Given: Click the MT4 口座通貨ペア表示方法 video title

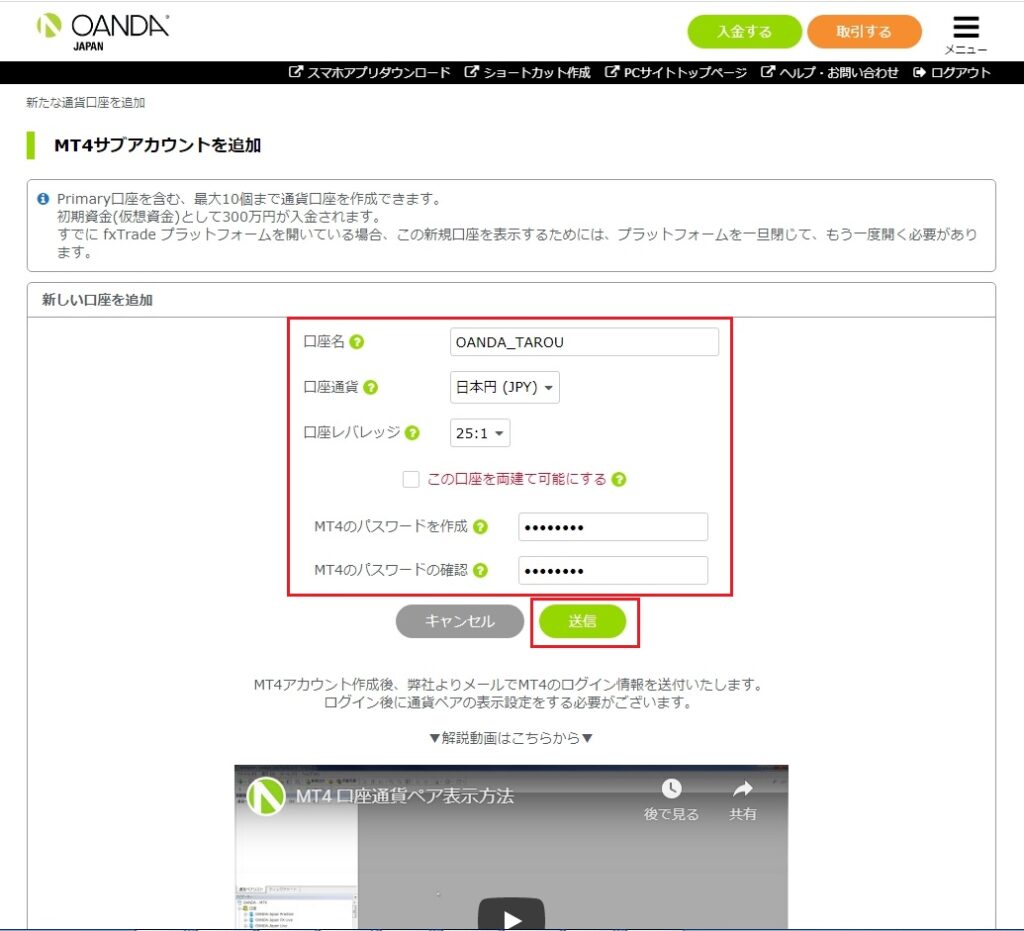Looking at the screenshot, I should click(x=405, y=796).
